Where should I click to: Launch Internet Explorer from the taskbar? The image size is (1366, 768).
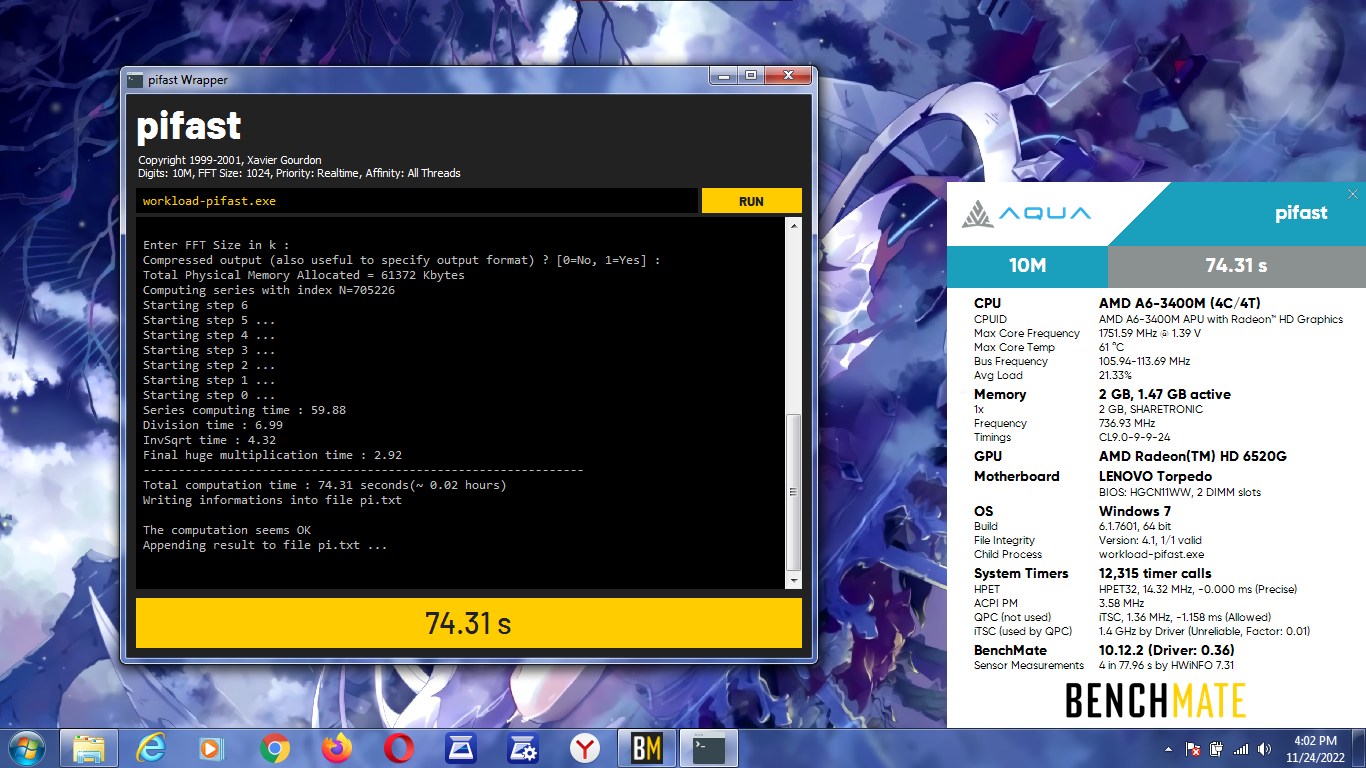tap(150, 748)
